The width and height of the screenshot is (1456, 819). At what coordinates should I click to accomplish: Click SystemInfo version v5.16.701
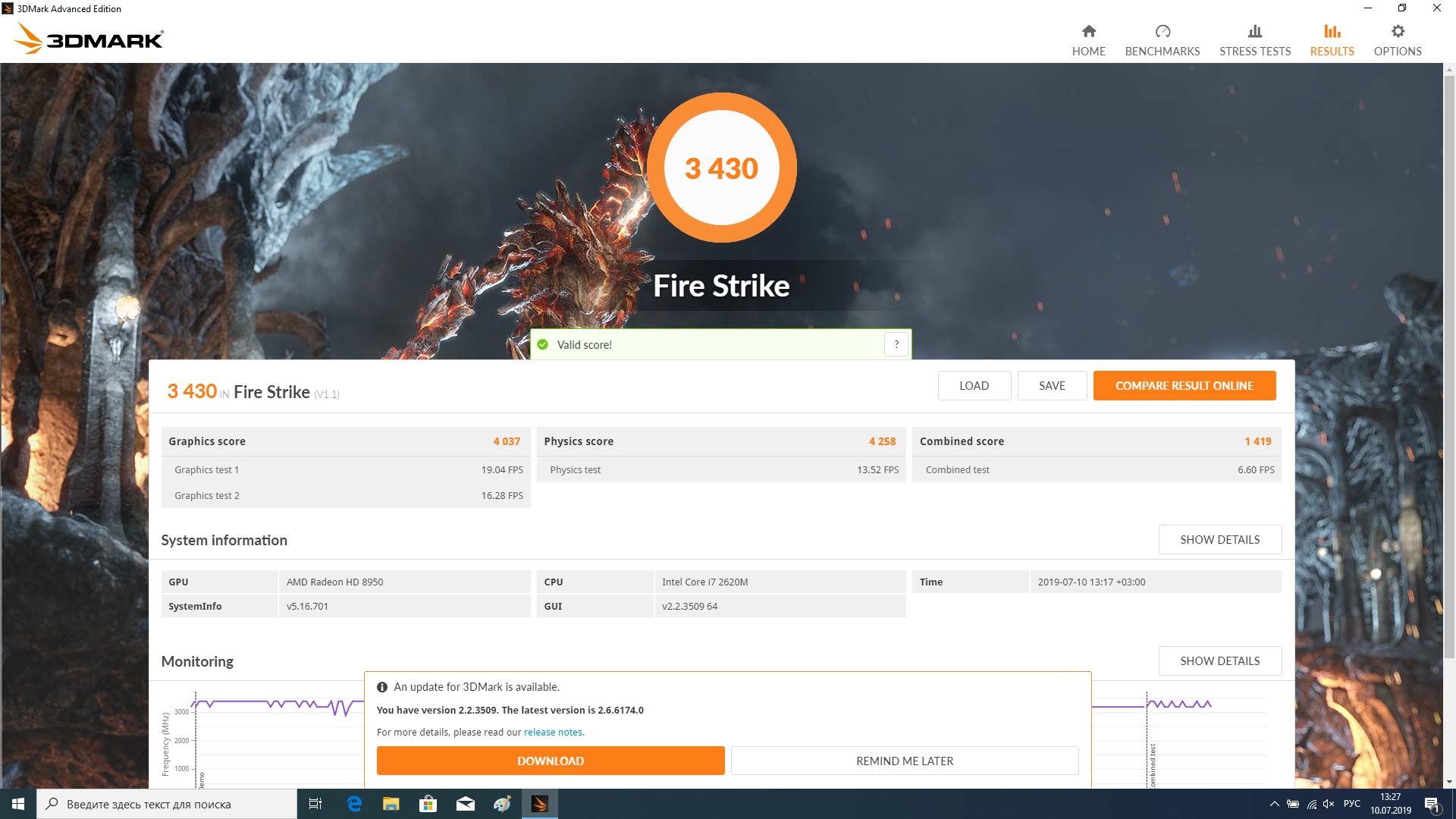pos(307,606)
